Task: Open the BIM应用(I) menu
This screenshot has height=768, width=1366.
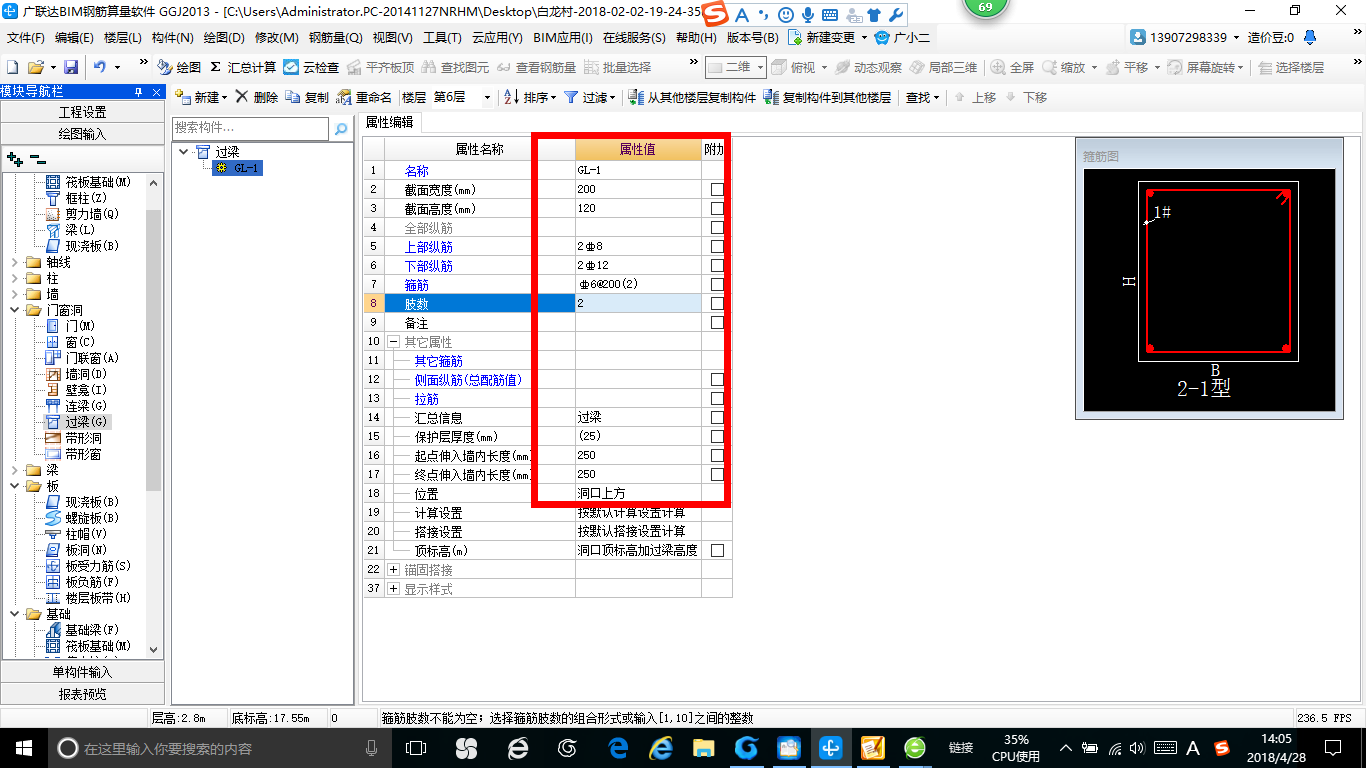Action: tap(563, 38)
